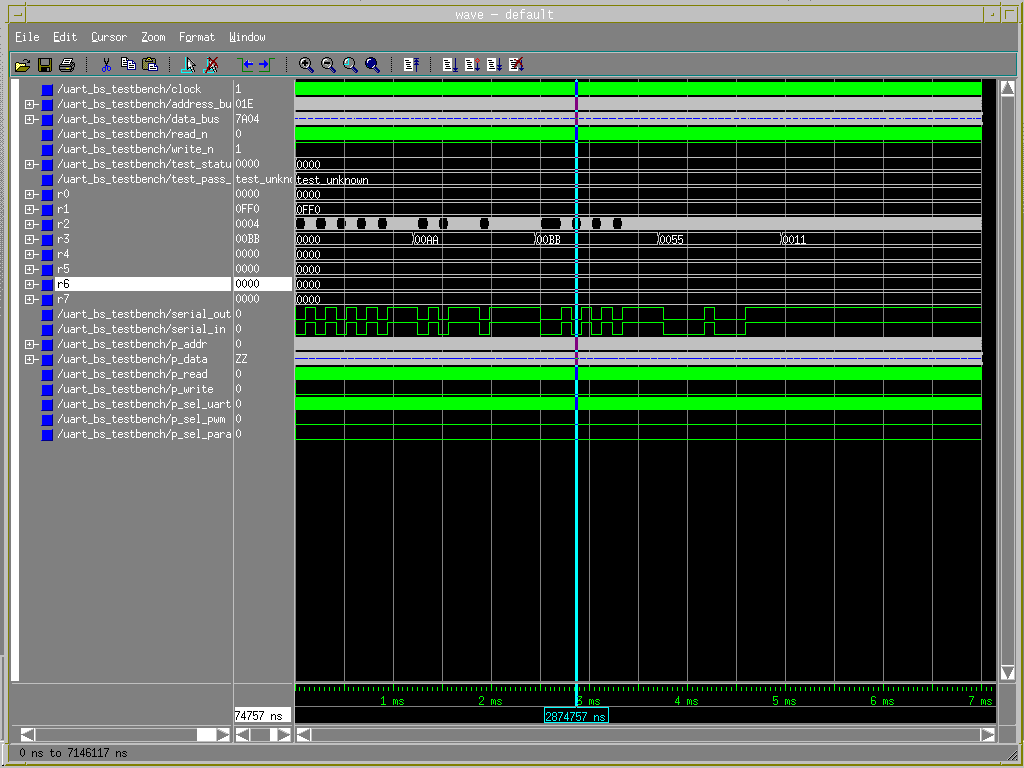Expand the r3 register bus

(x=30, y=239)
